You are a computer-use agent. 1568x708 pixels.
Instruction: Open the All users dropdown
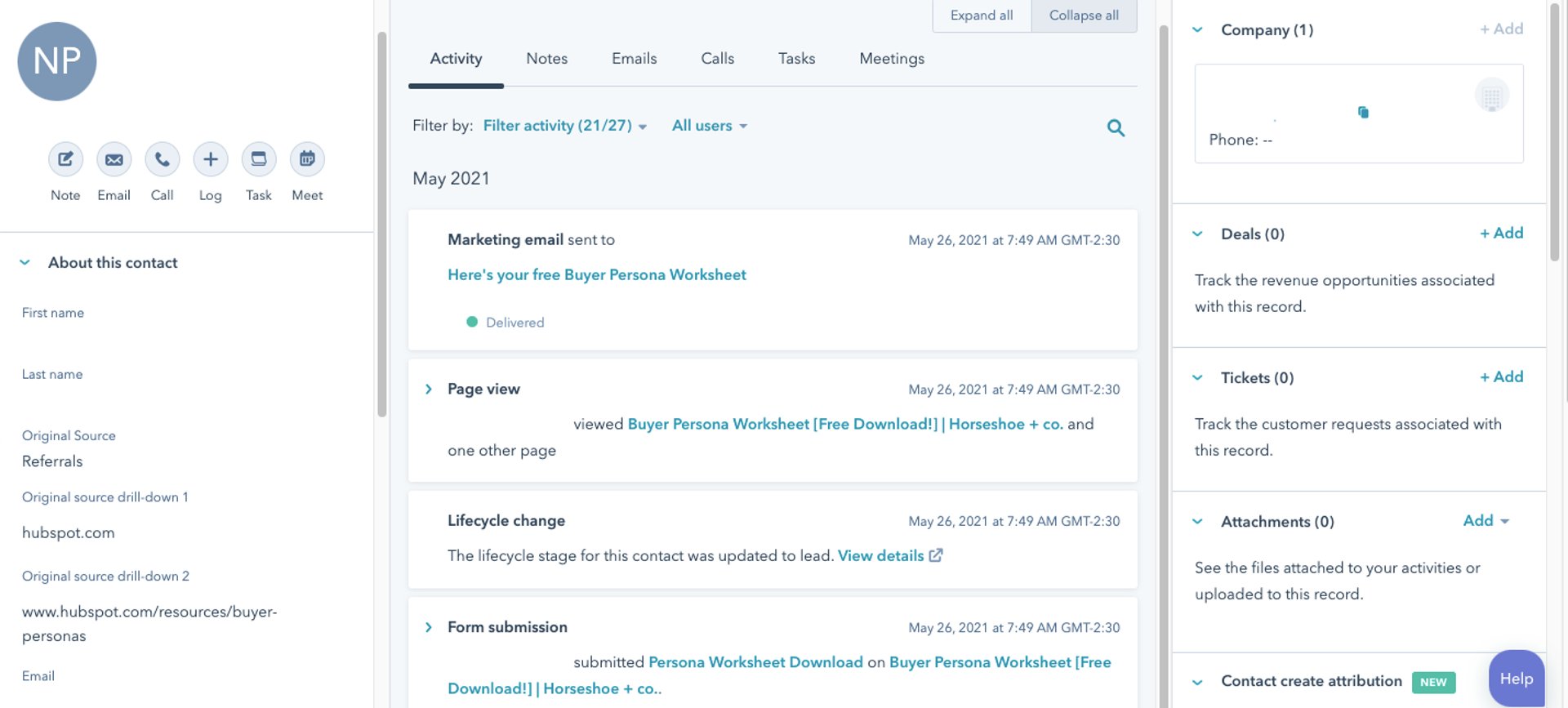pyautogui.click(x=709, y=126)
